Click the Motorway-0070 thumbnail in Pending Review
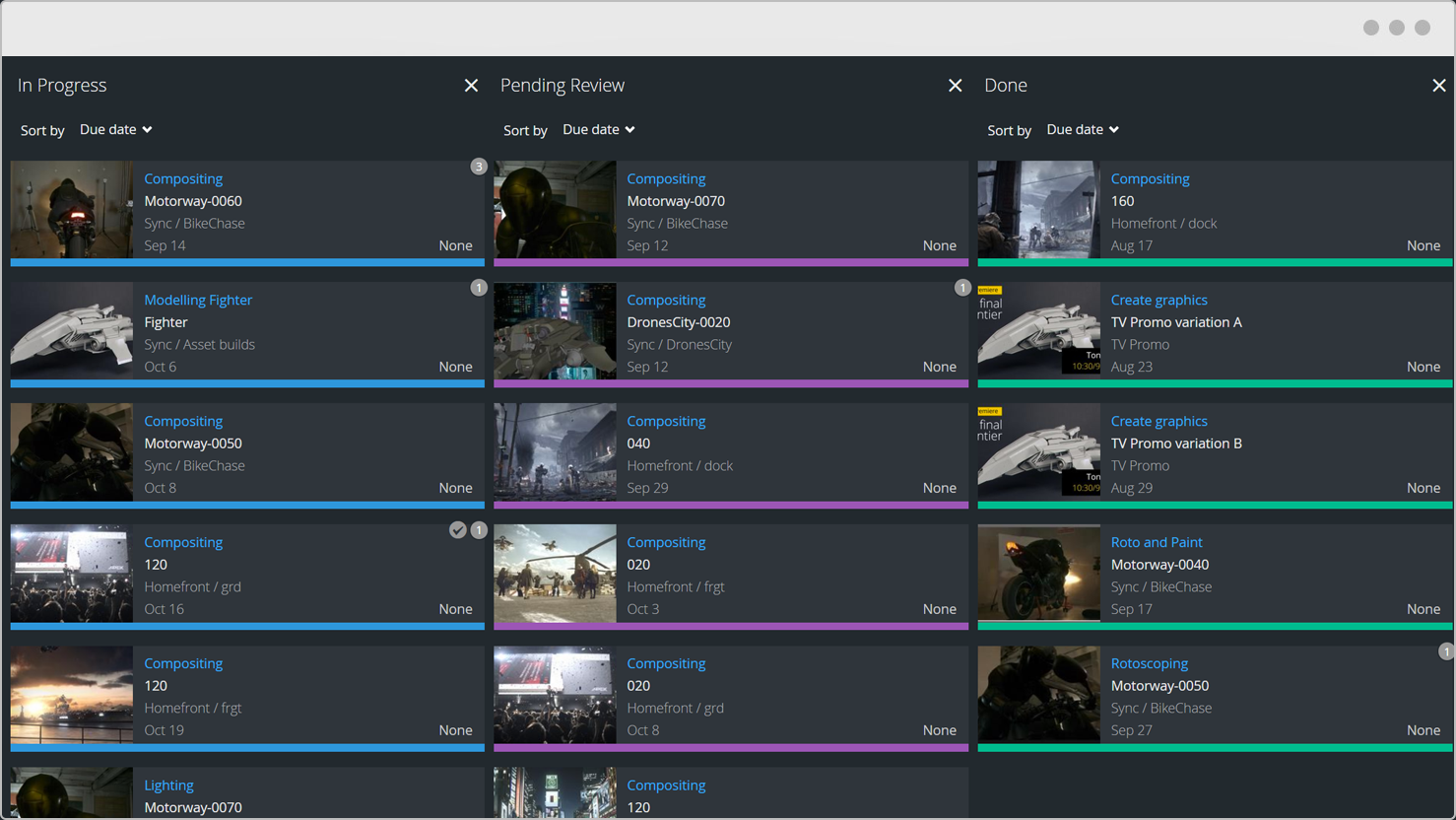The image size is (1456, 820). pyautogui.click(x=555, y=210)
